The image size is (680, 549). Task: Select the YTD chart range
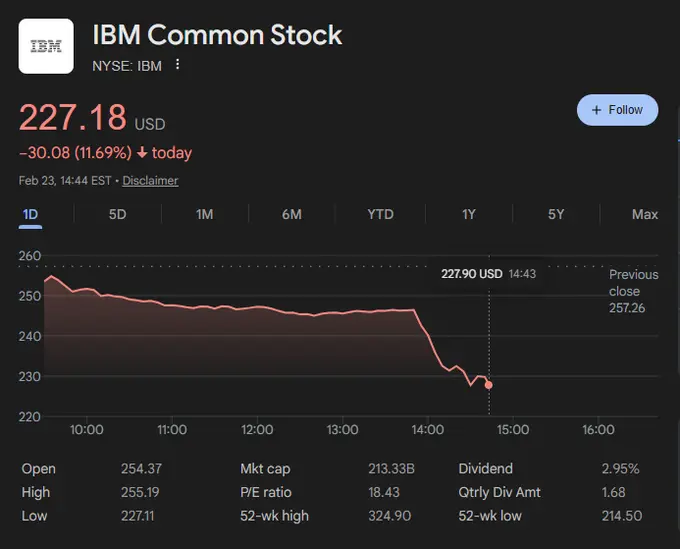pos(380,214)
